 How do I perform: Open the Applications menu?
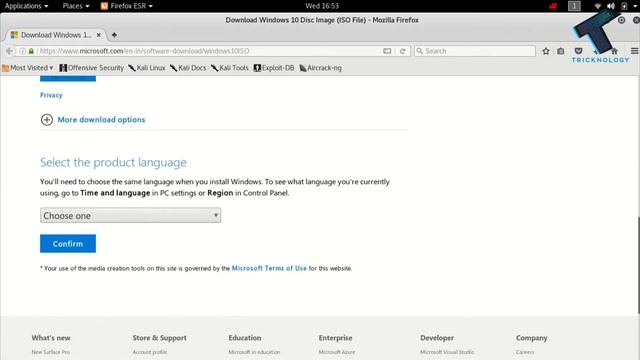click(x=26, y=6)
